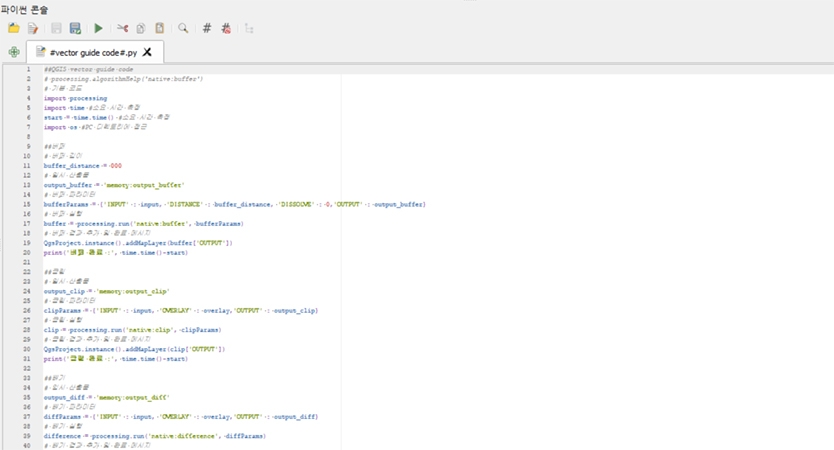Screen dimensions: 834x450
Task: Click the 'import time' line
Action: (x=91, y=108)
